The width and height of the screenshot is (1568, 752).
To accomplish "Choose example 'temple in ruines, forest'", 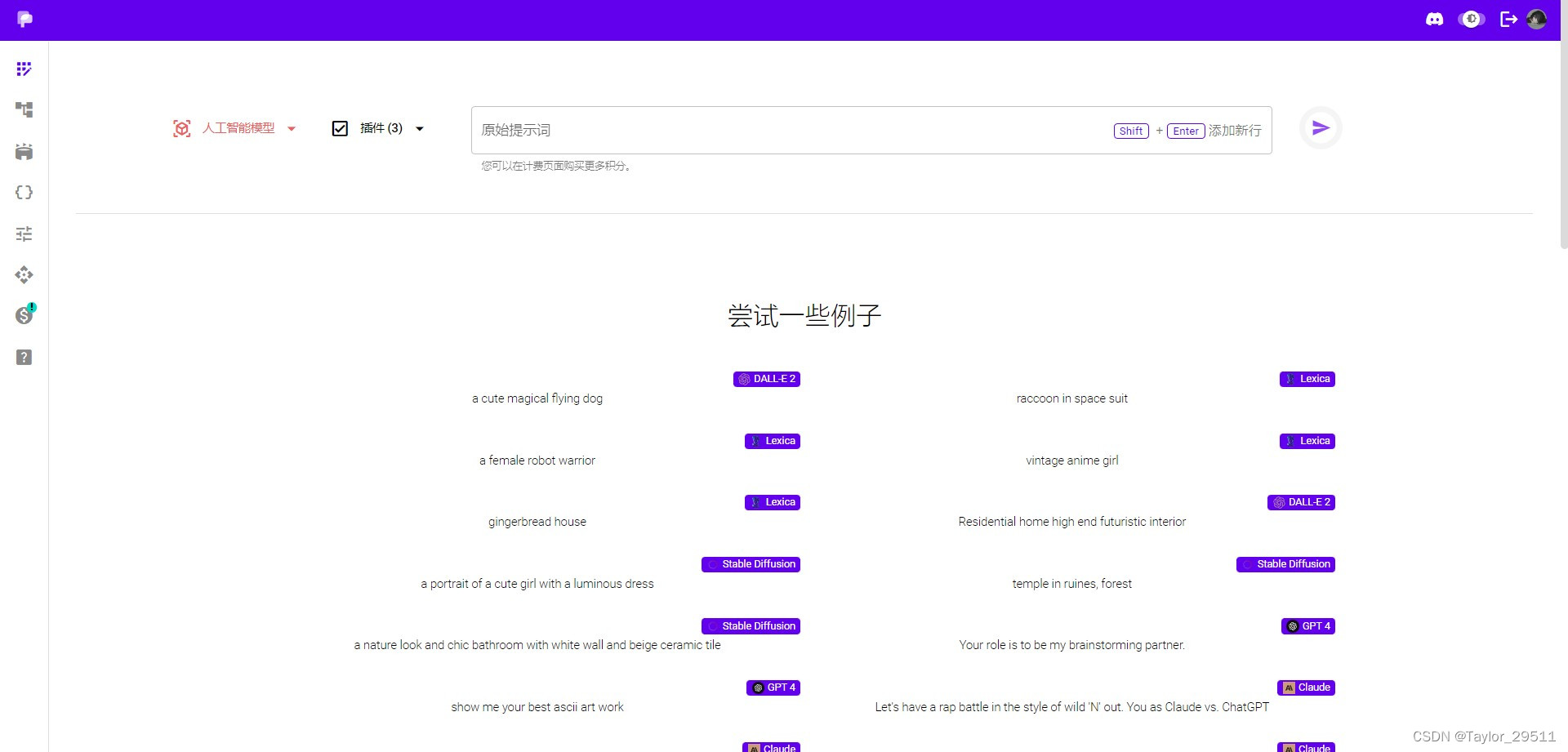I will tap(1072, 584).
